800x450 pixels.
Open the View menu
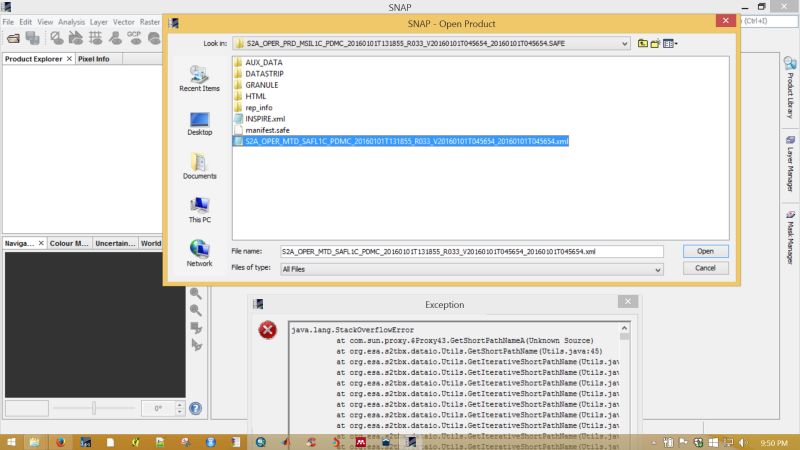click(x=45, y=22)
